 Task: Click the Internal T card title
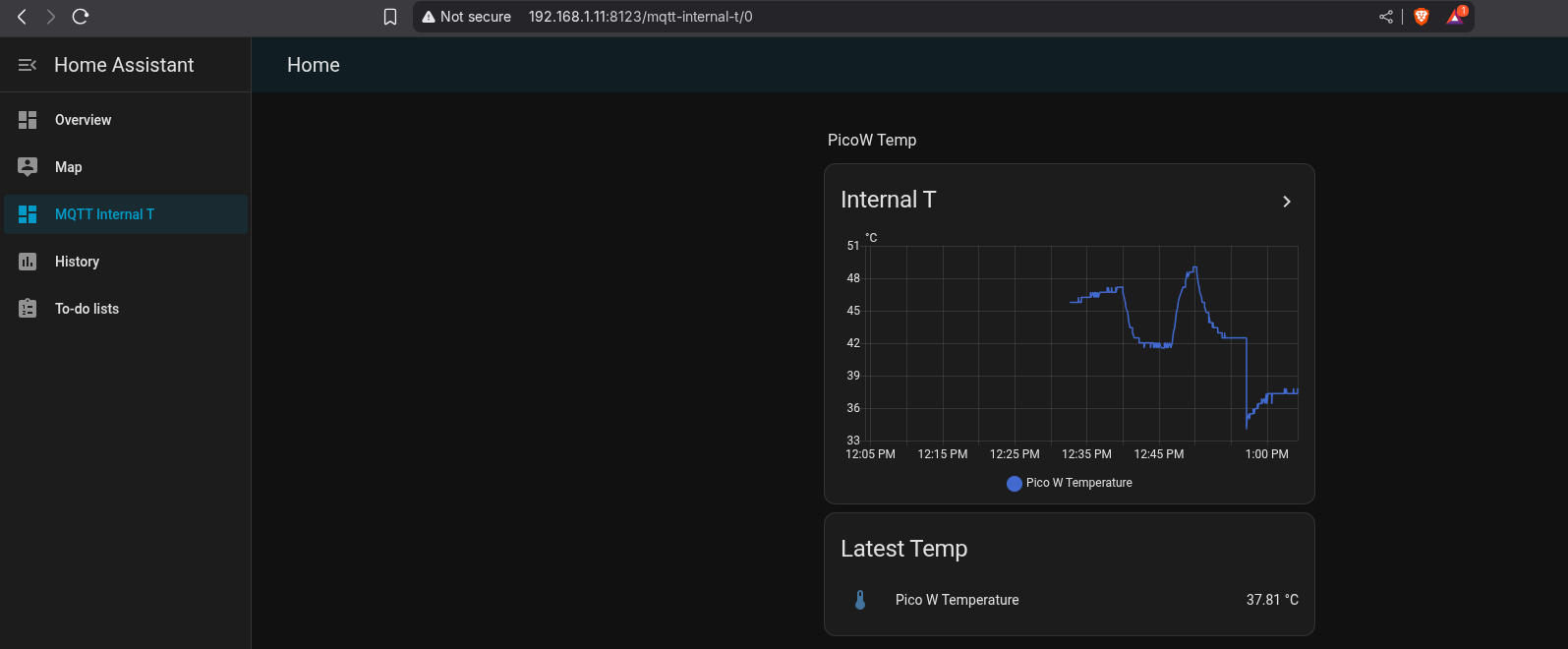[x=889, y=200]
